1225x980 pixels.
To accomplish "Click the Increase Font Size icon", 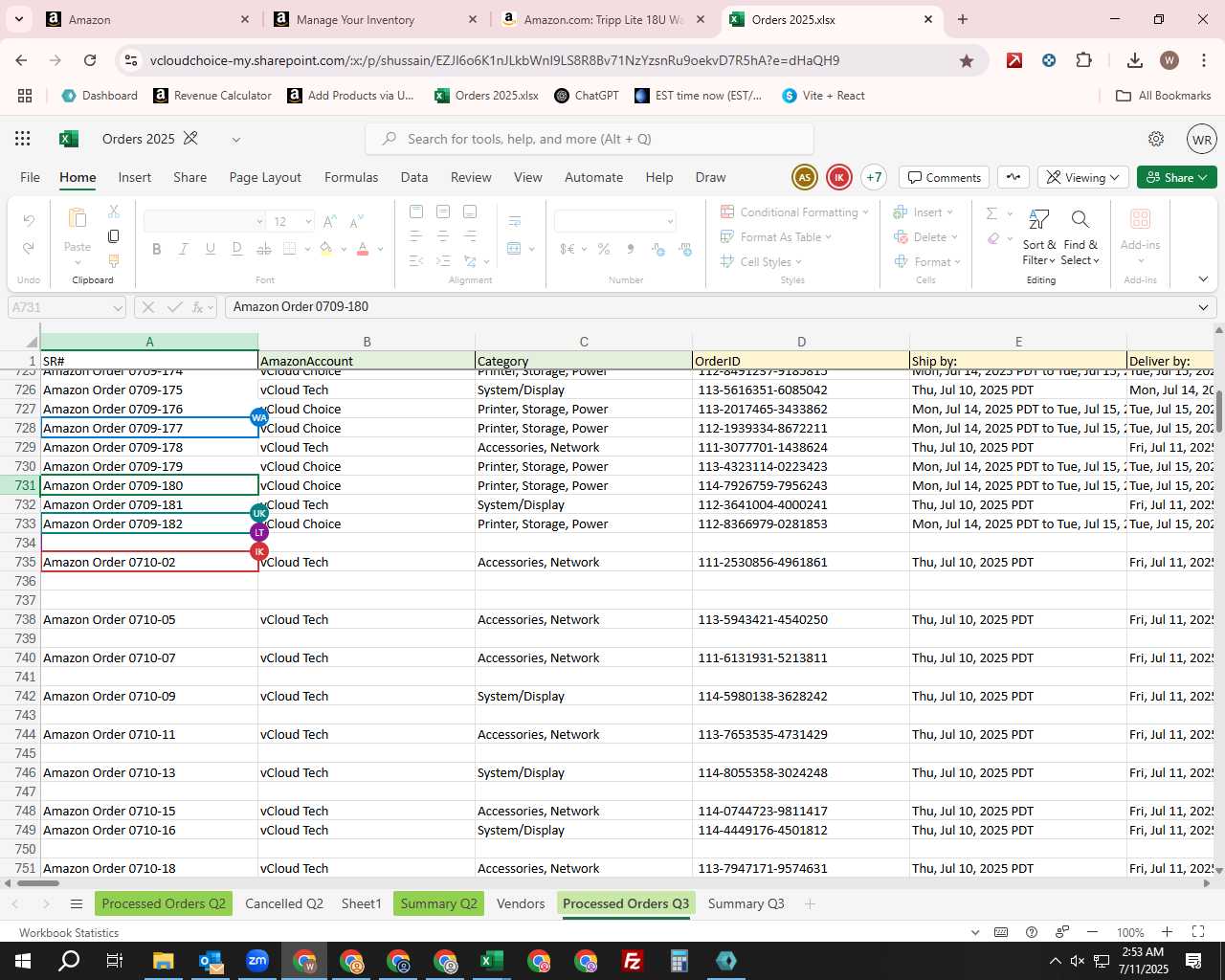I will click(330, 221).
